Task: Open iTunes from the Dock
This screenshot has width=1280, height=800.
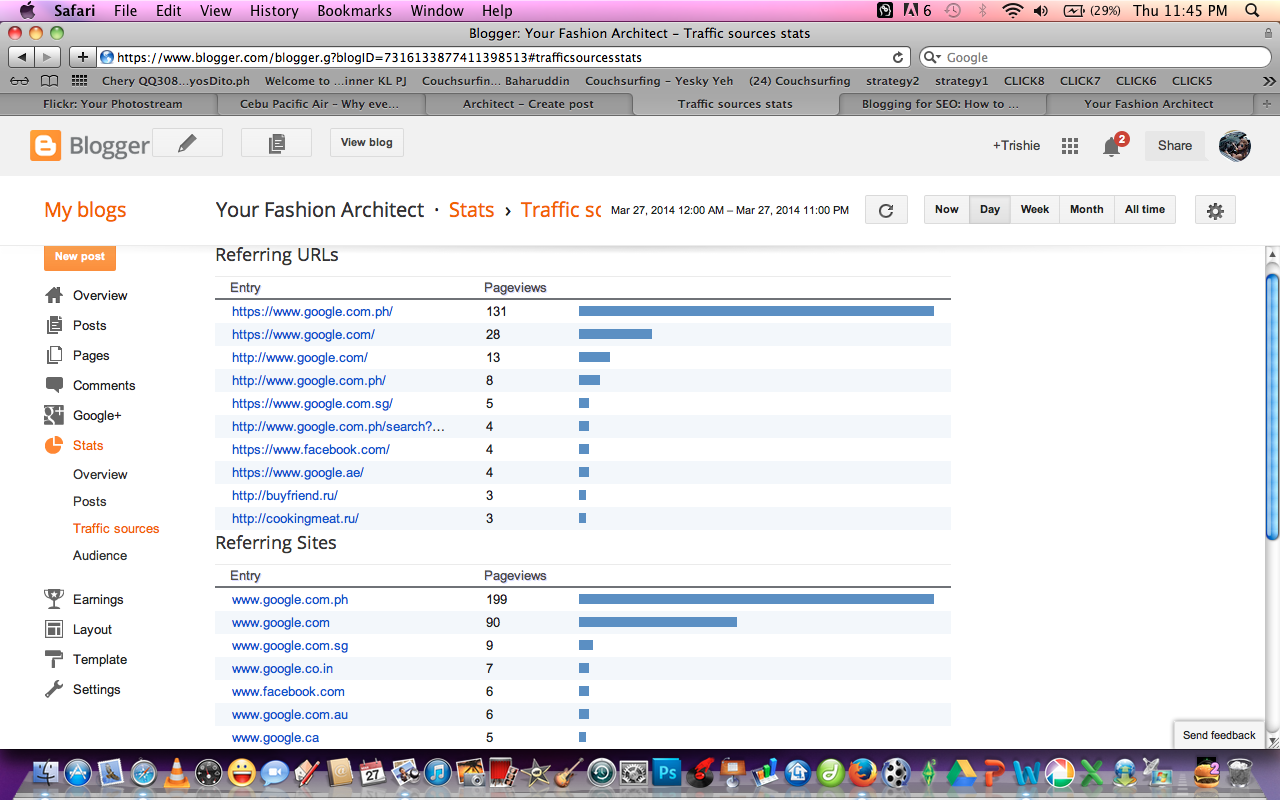Action: pyautogui.click(x=437, y=772)
